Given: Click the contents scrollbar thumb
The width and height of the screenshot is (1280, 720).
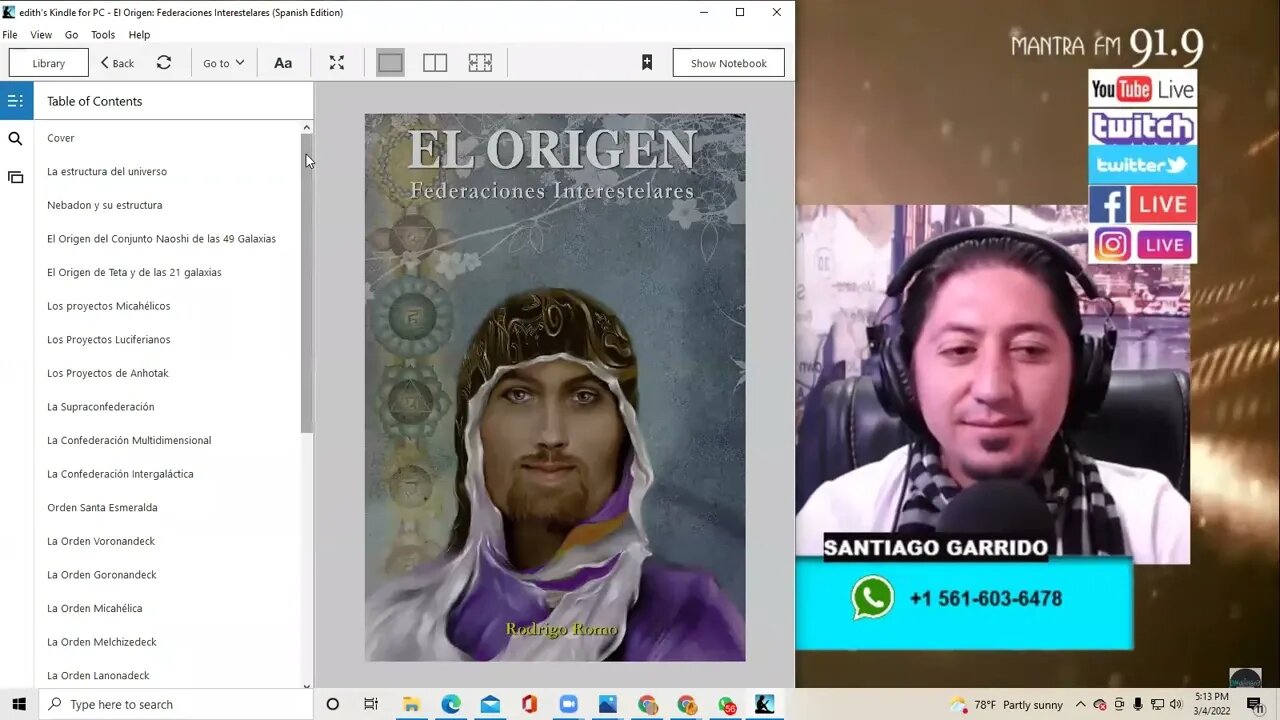Looking at the screenshot, I should click(307, 283).
